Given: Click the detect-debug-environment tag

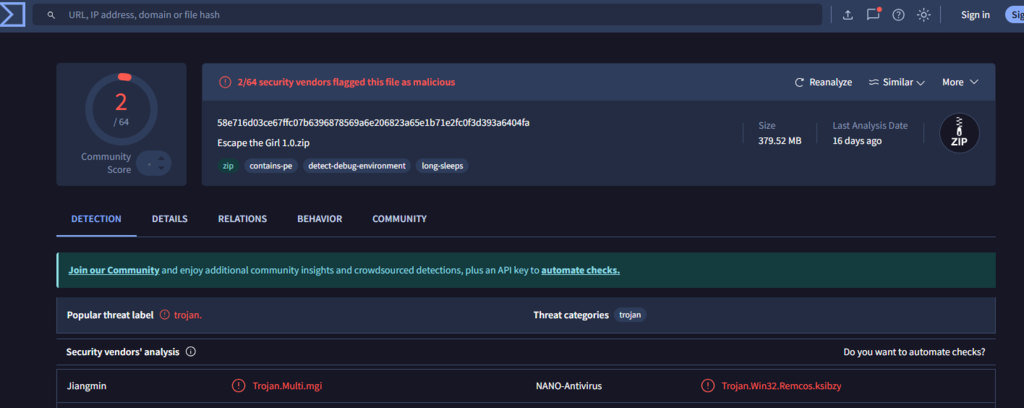Looking at the screenshot, I should point(357,166).
